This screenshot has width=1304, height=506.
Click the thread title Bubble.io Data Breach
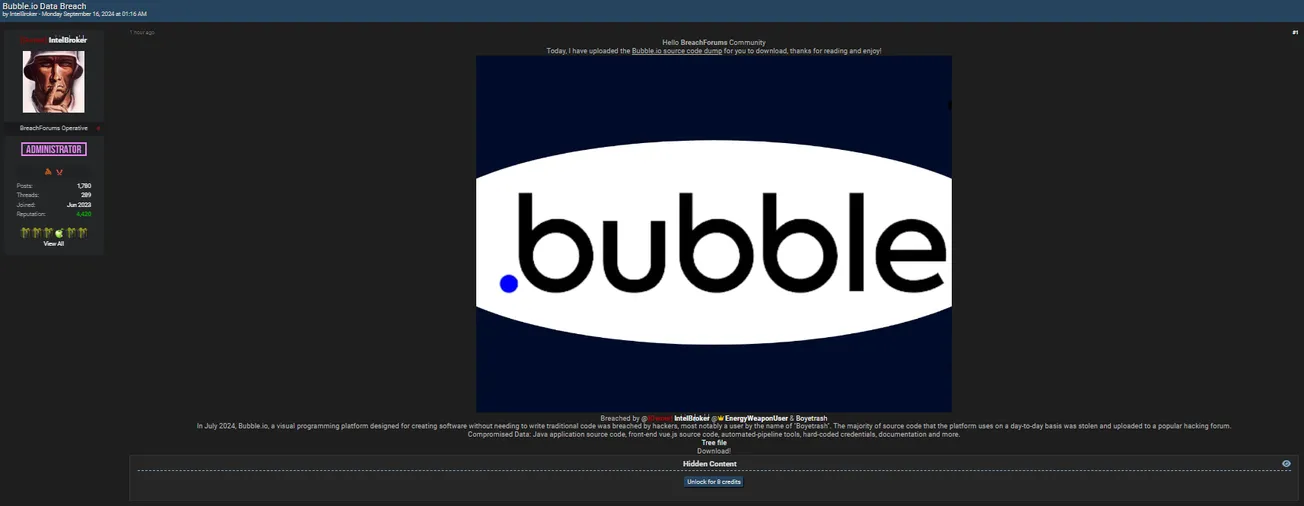(x=44, y=6)
